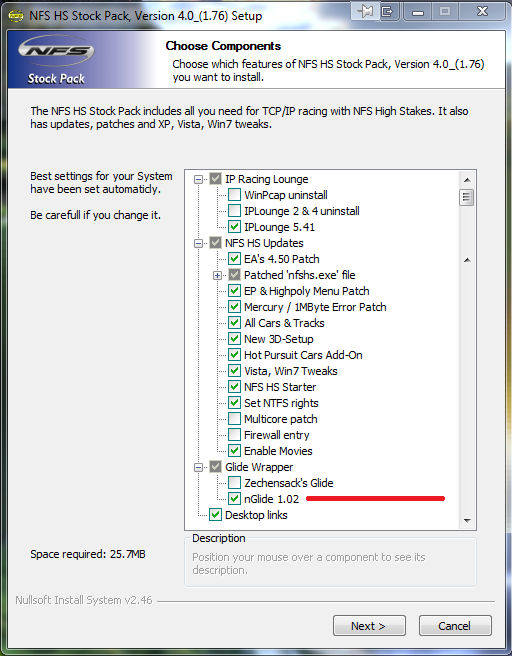Check the Firewall entry option
This screenshot has width=512, height=656.
click(234, 435)
